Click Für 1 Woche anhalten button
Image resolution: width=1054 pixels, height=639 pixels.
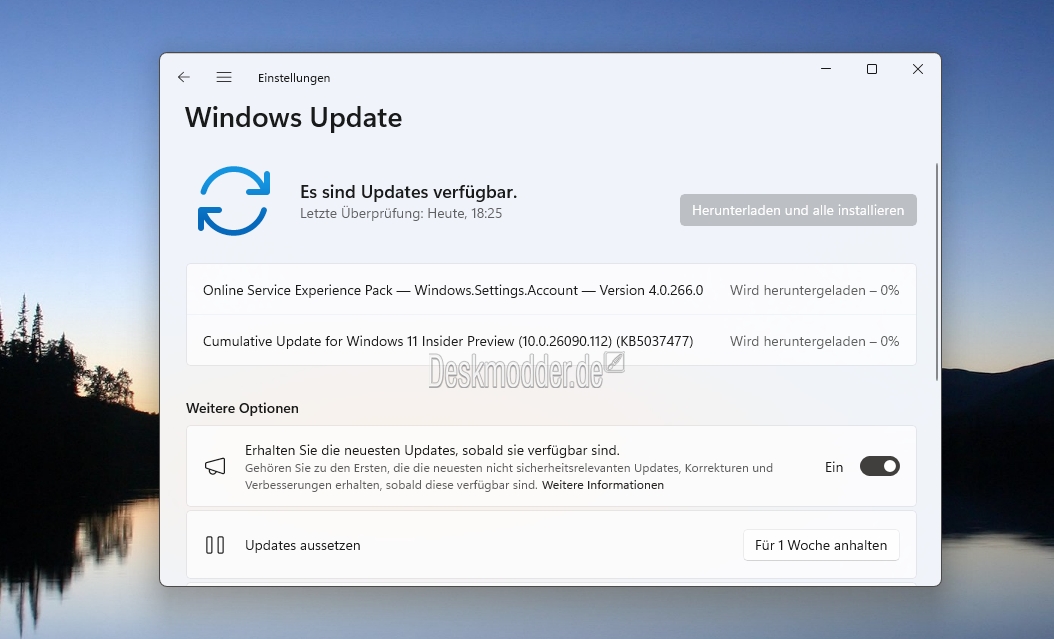click(821, 545)
